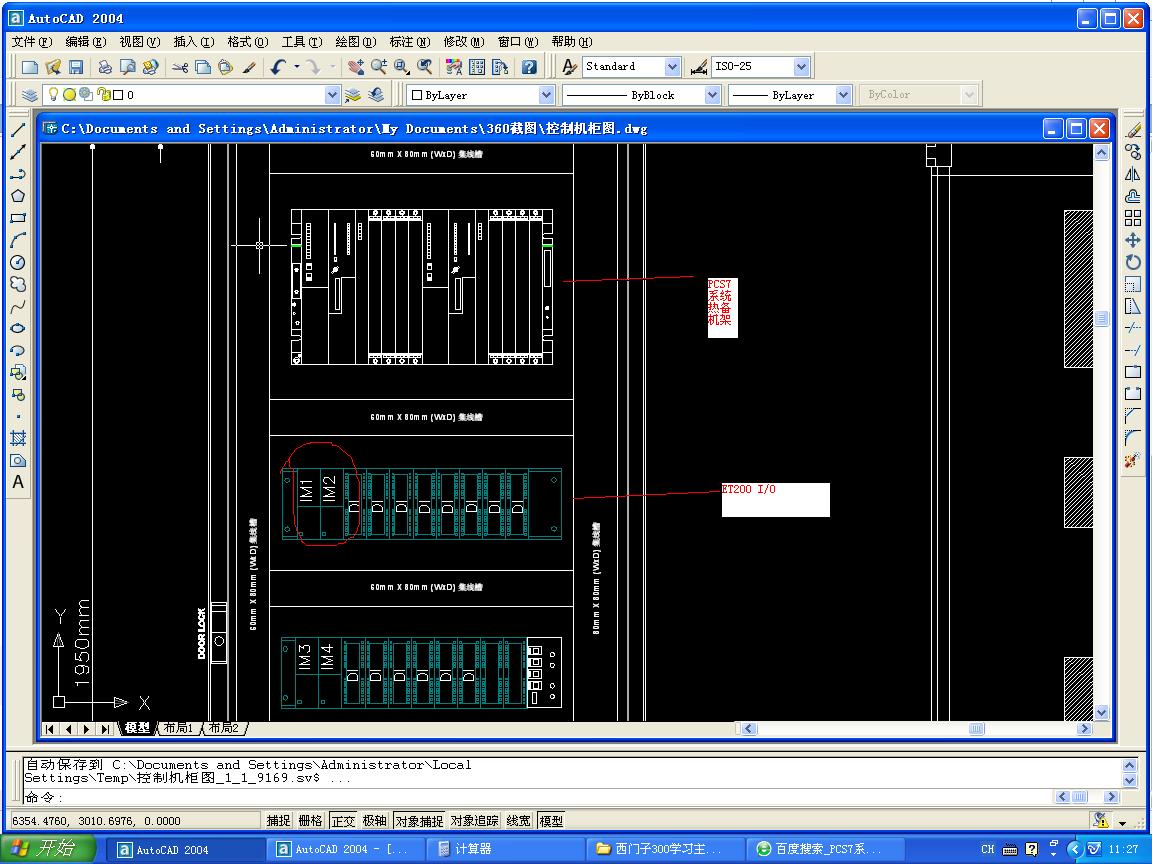The width and height of the screenshot is (1152, 864).
Task: Open the ByBlock linetype dropdown
Action: point(712,95)
